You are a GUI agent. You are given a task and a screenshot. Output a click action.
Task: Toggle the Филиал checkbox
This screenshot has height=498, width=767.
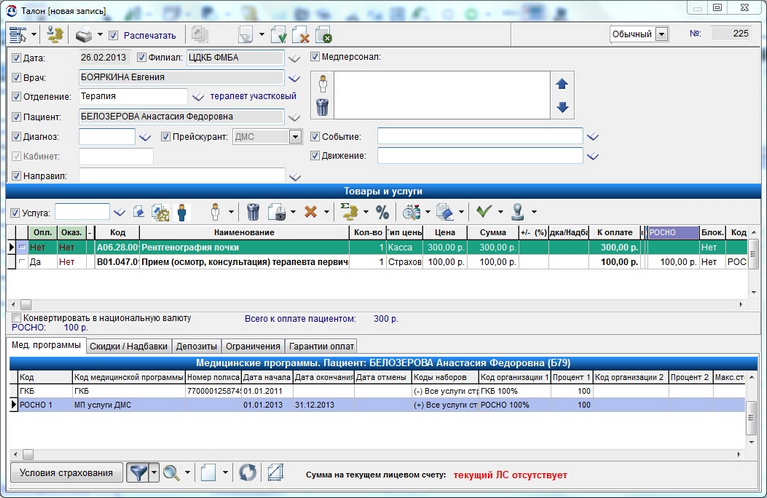142,58
